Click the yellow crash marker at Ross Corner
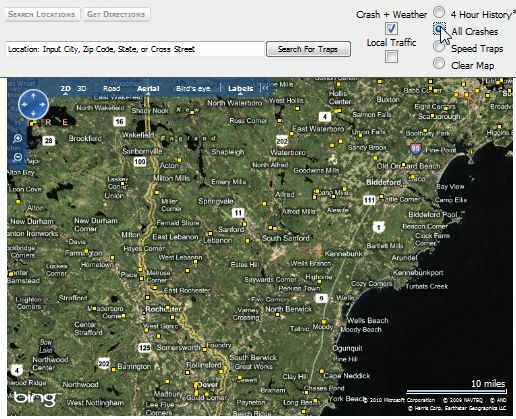This screenshot has height=419, width=516. point(279,120)
